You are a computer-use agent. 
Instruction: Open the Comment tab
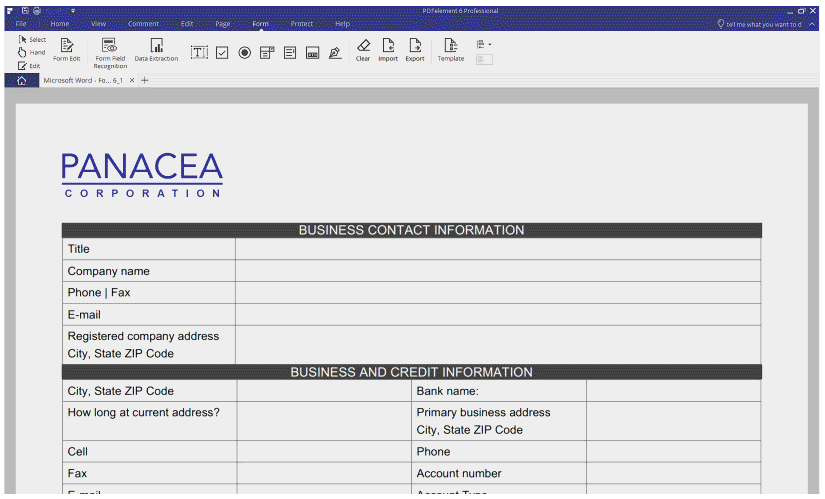point(143,23)
